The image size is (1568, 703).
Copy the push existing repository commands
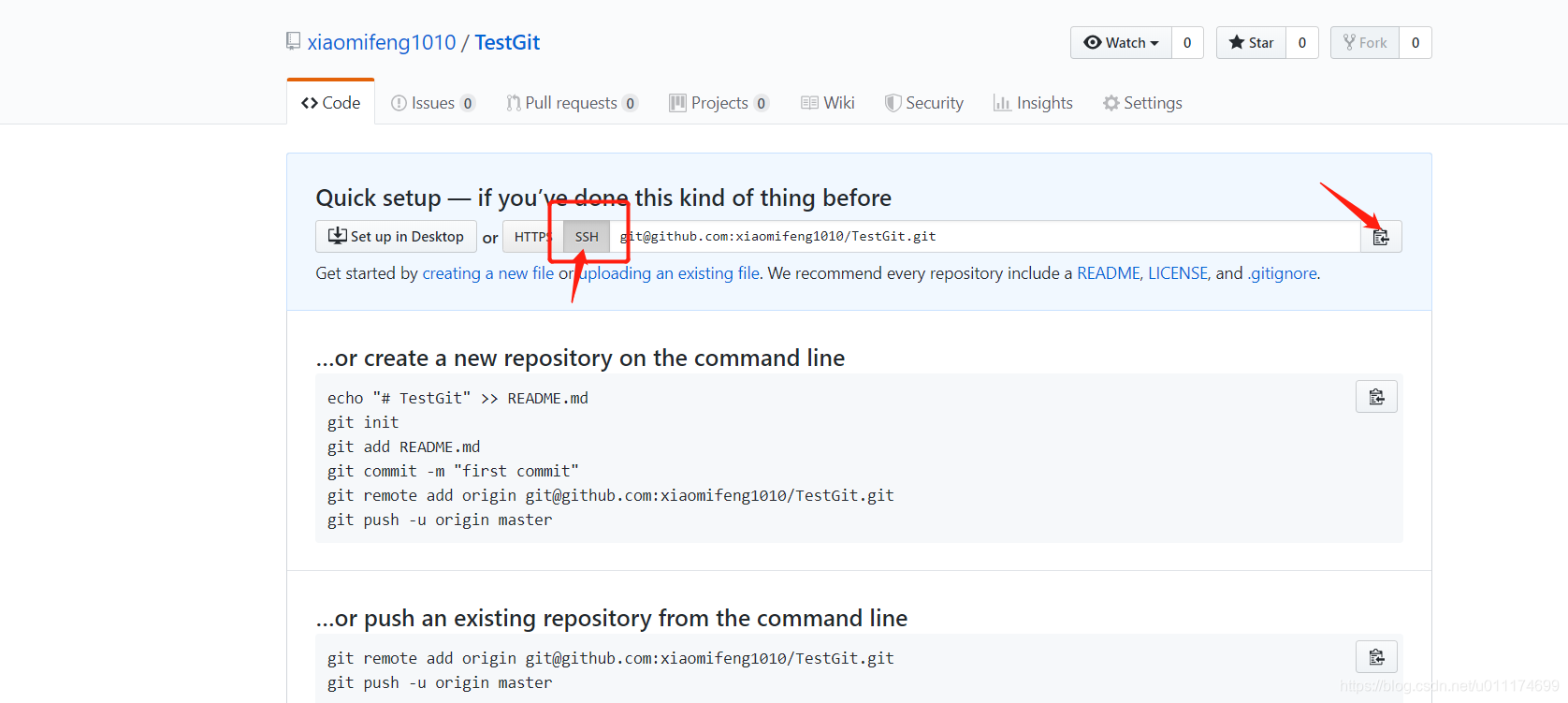(x=1376, y=657)
